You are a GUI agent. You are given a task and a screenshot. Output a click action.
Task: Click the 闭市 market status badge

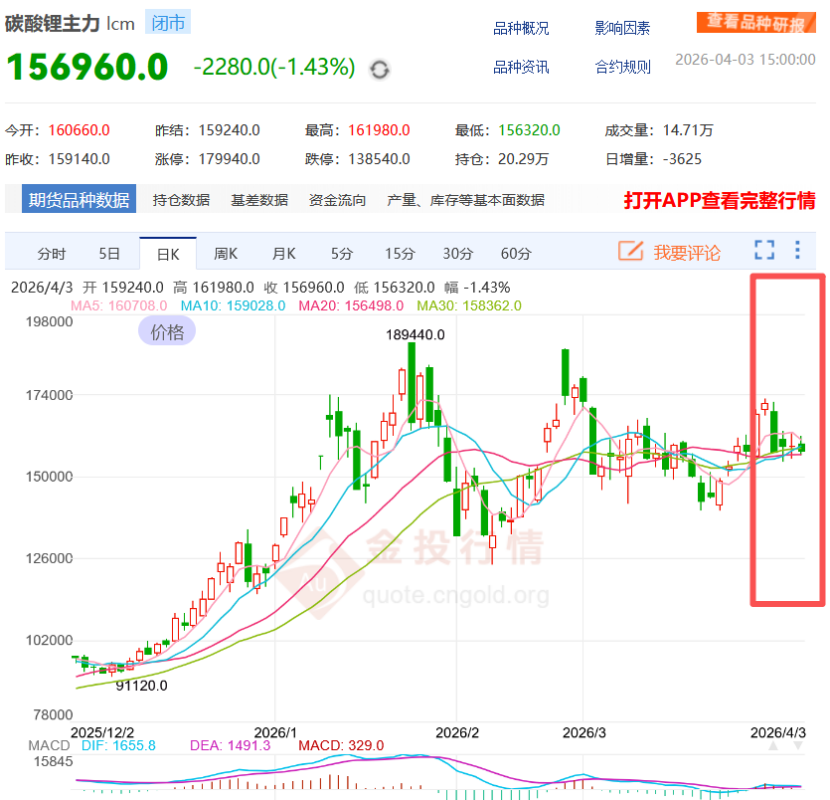(x=168, y=21)
